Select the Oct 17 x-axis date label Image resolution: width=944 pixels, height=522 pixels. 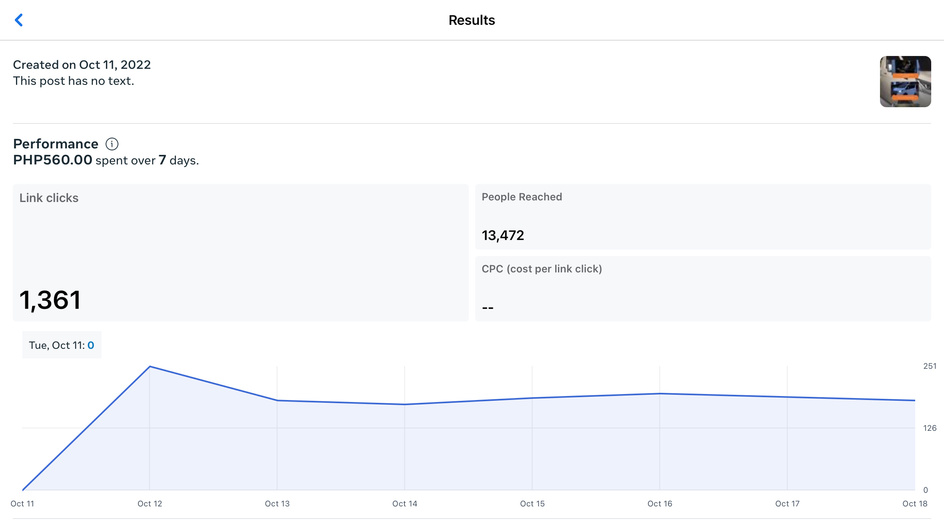click(787, 504)
